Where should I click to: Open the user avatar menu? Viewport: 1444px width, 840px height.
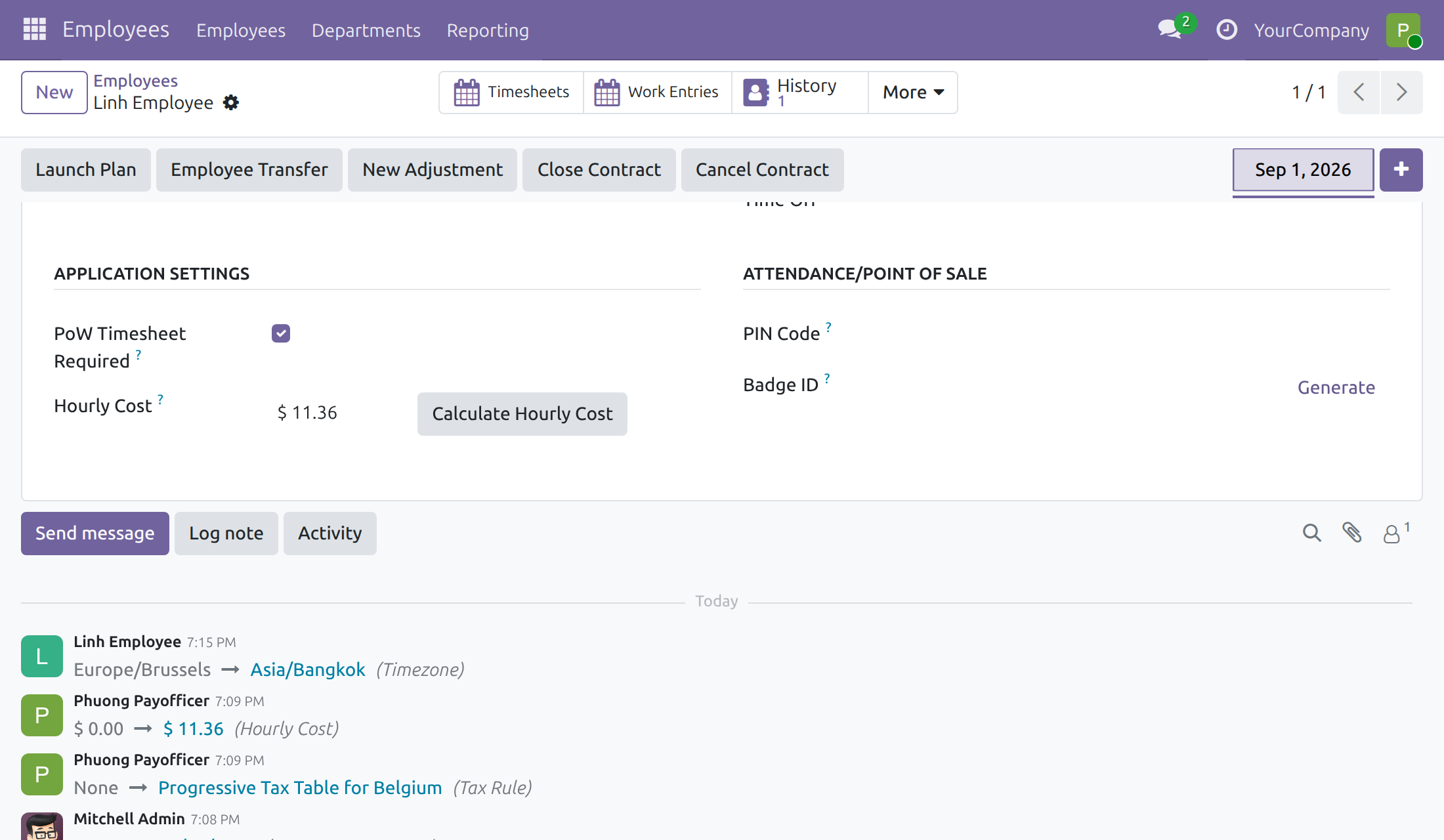1403,30
